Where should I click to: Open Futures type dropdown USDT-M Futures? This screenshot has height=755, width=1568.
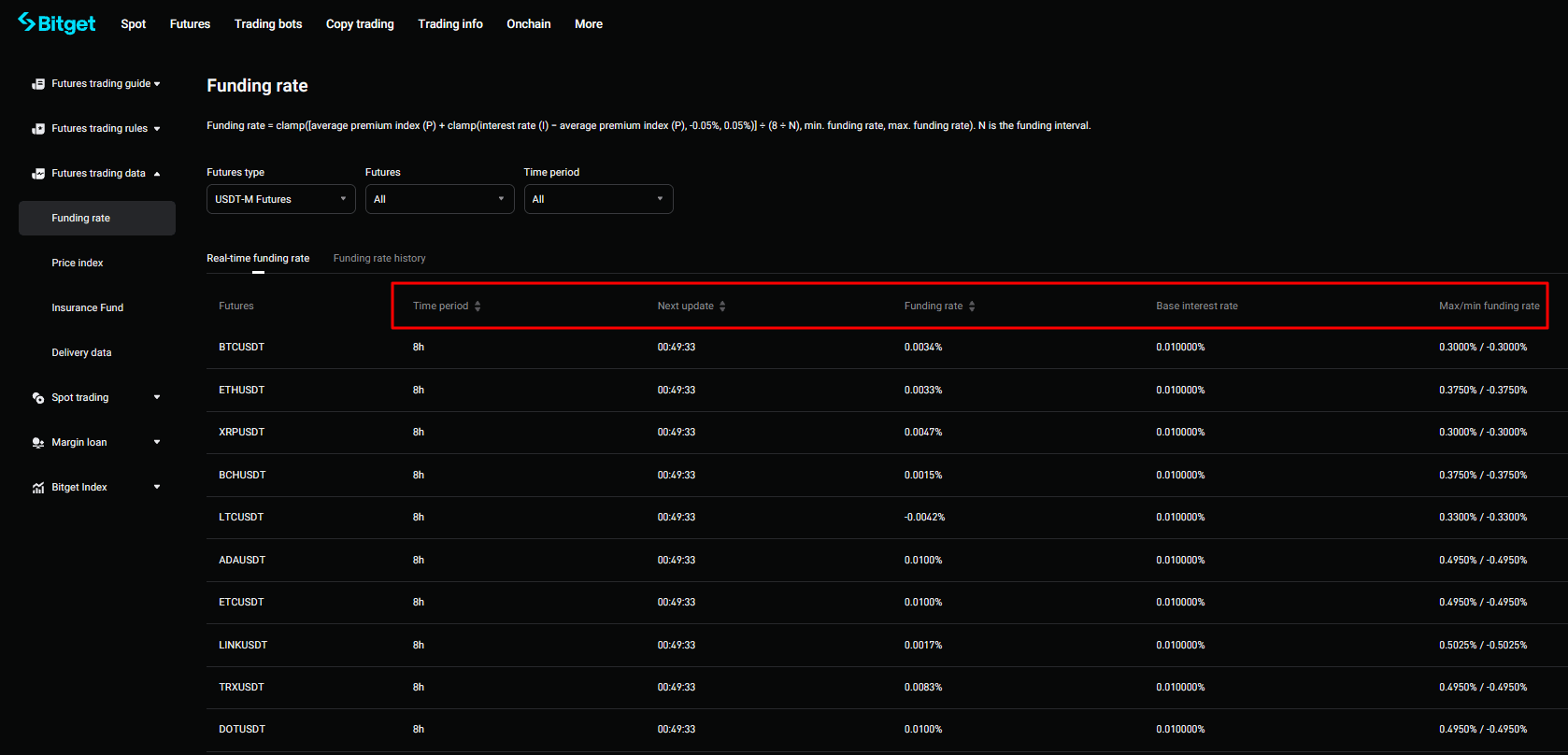coord(281,199)
